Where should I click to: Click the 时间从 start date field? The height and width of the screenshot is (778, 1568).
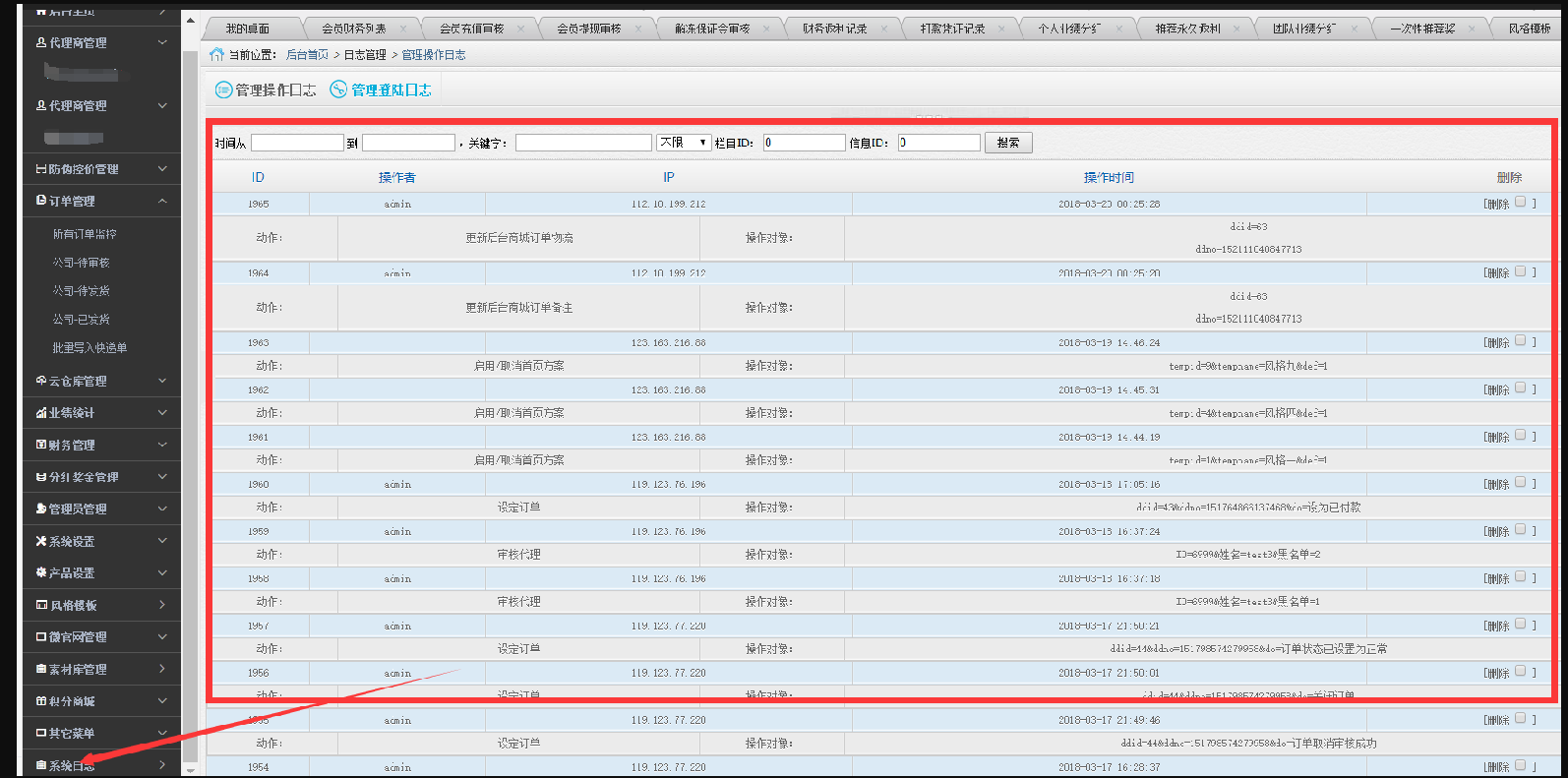(x=297, y=143)
